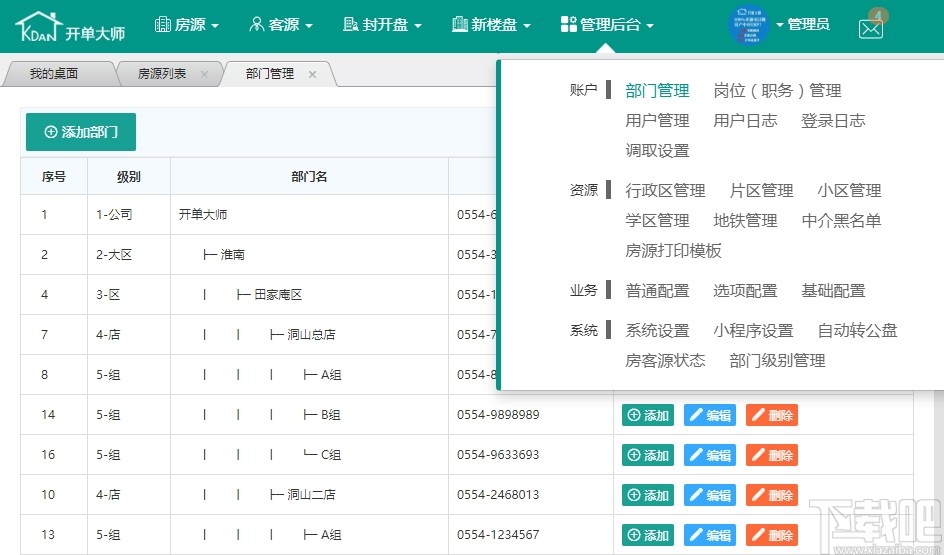Click 删除 in the C组 row
Image resolution: width=944 pixels, height=555 pixels.
(772, 455)
